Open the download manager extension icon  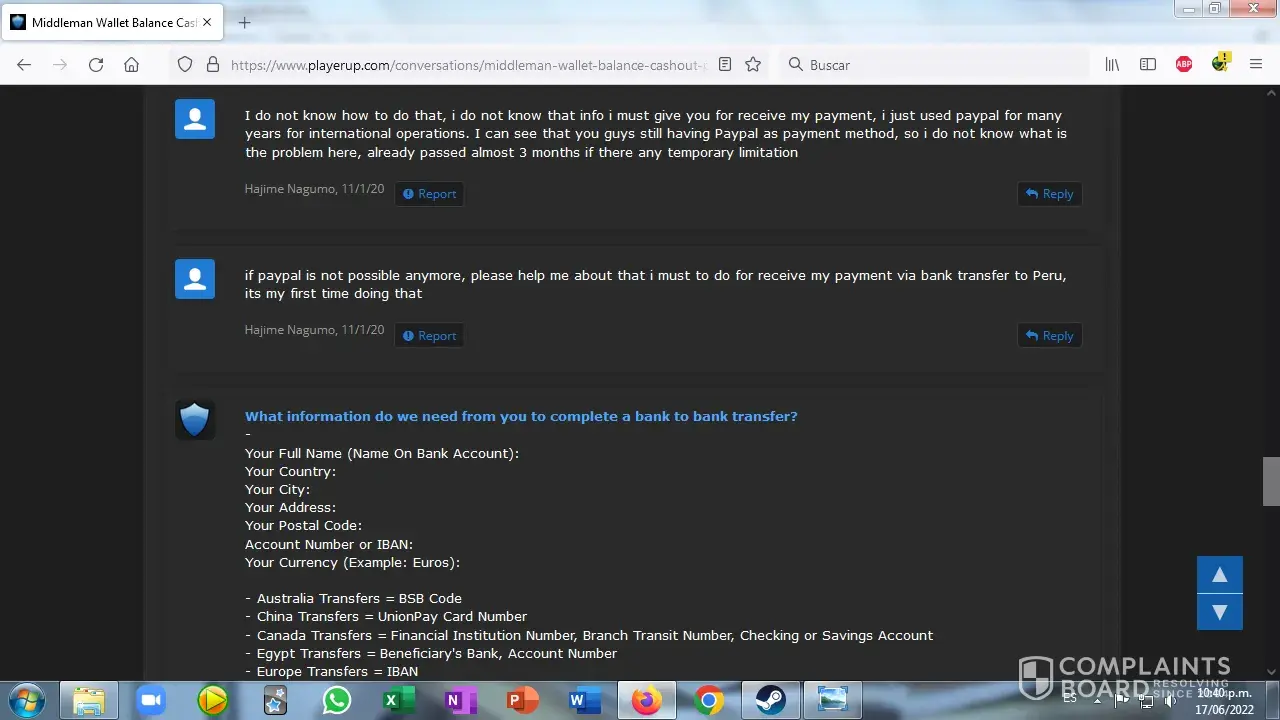(1220, 63)
